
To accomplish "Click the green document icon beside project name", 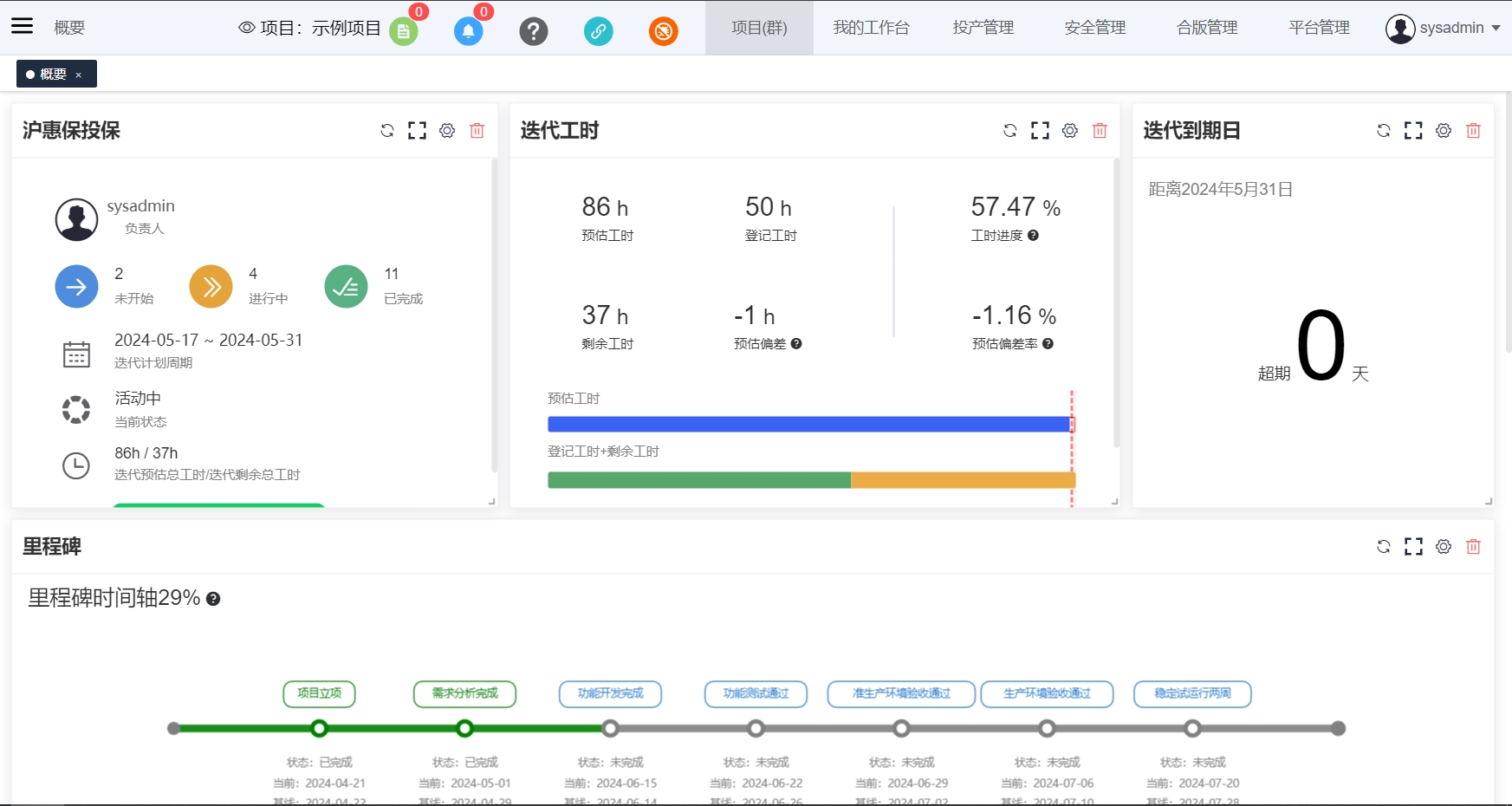I will pyautogui.click(x=403, y=31).
